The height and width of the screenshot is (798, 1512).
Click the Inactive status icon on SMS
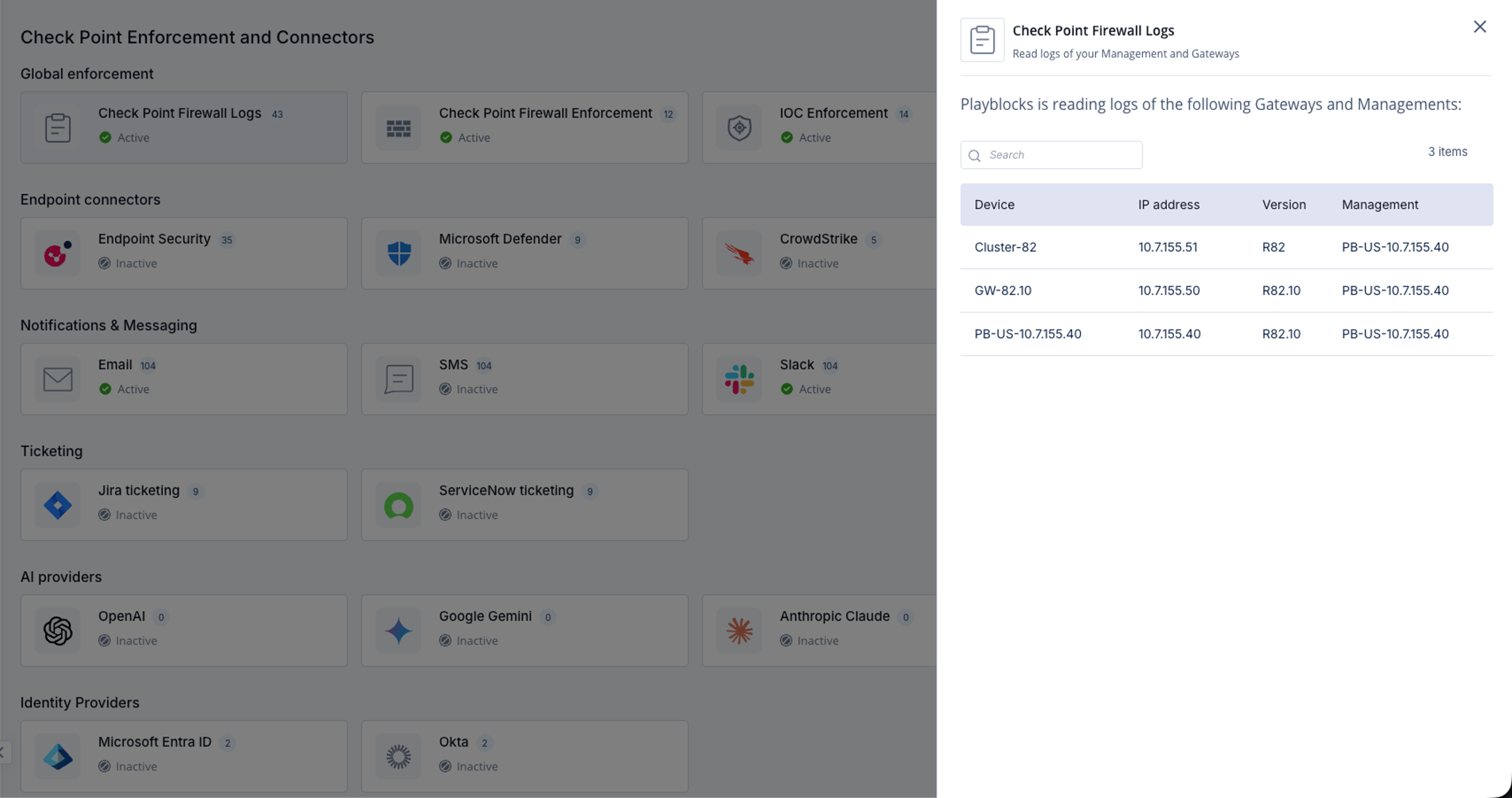point(445,389)
